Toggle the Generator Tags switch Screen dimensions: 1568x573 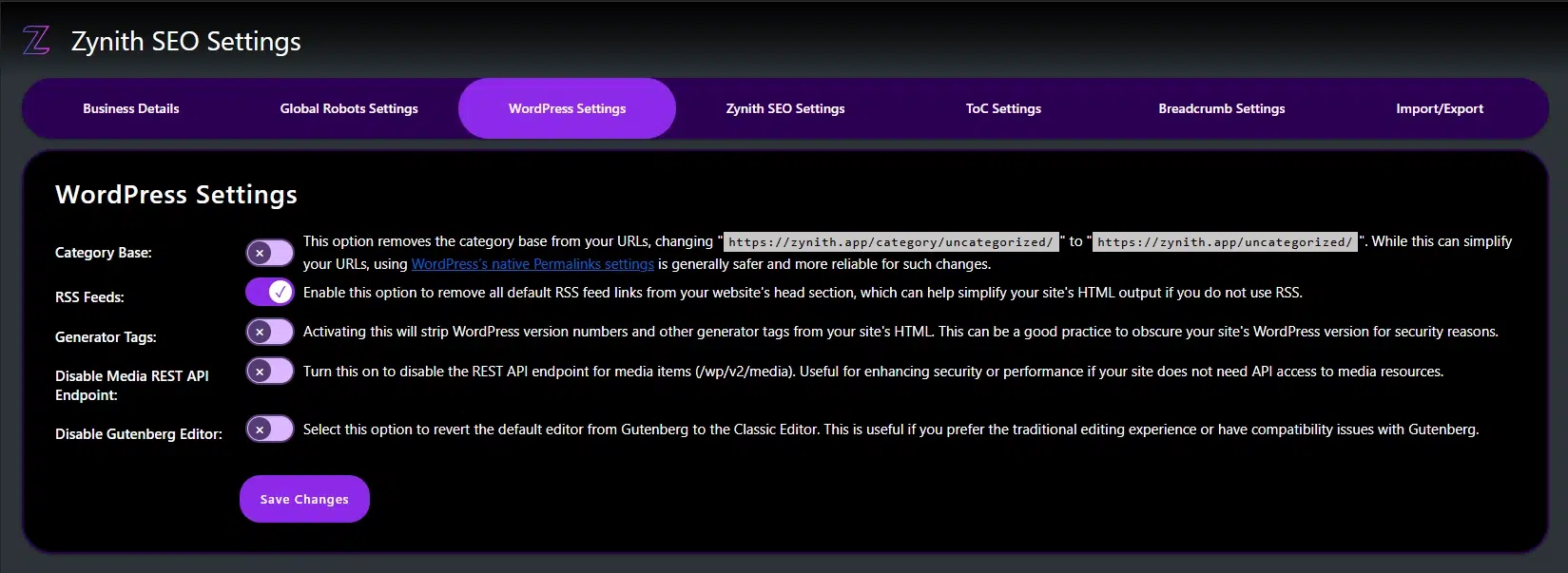[270, 332]
